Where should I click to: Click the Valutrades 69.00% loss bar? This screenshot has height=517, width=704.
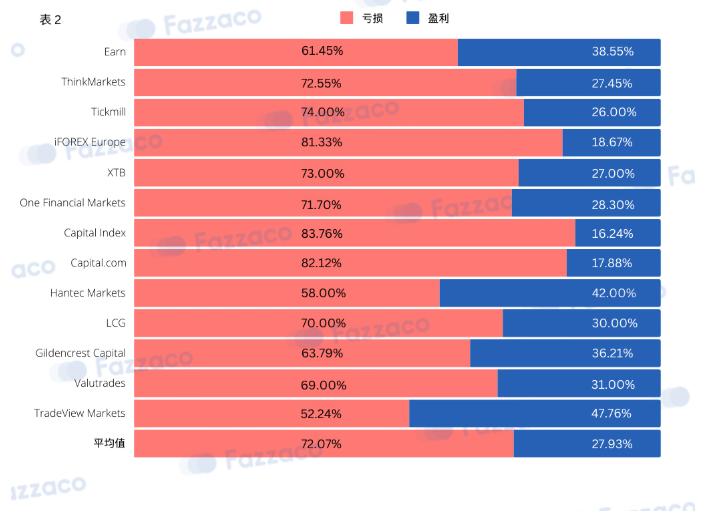point(316,383)
